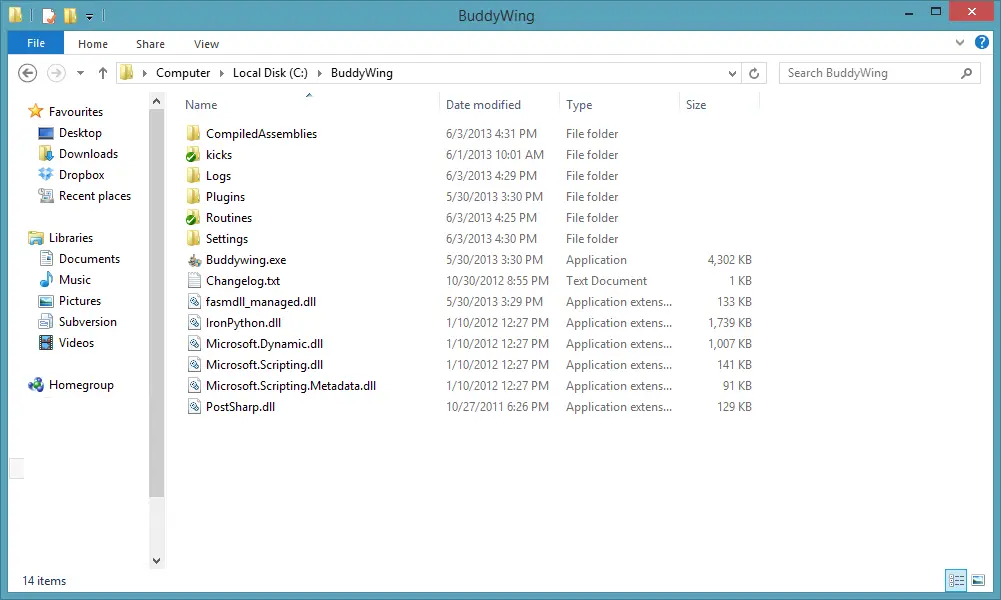Open the address bar history dropdown
Image resolution: width=1001 pixels, height=600 pixels.
[731, 73]
